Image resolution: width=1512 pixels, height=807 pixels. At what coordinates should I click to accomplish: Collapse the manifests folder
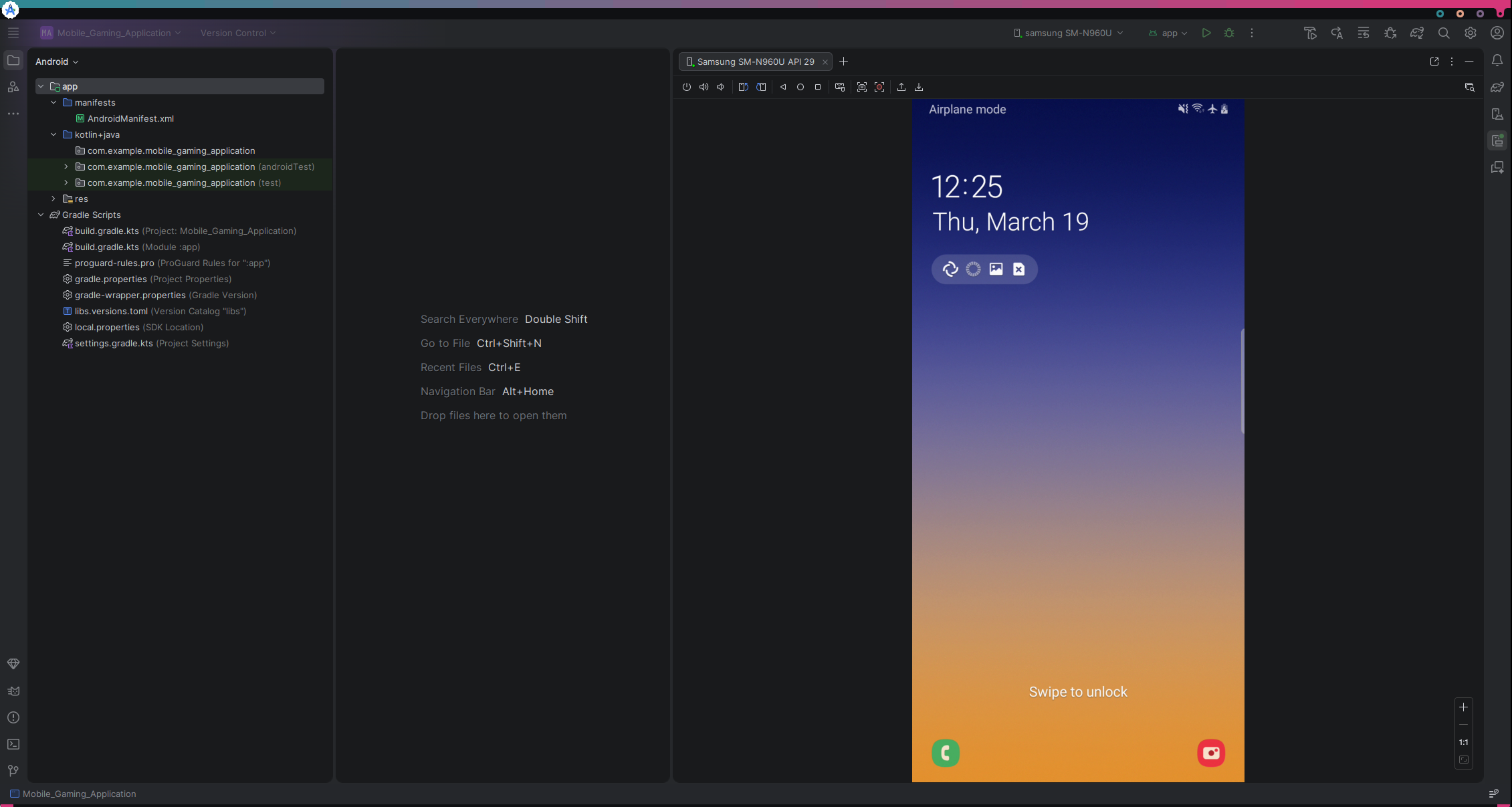(x=54, y=102)
